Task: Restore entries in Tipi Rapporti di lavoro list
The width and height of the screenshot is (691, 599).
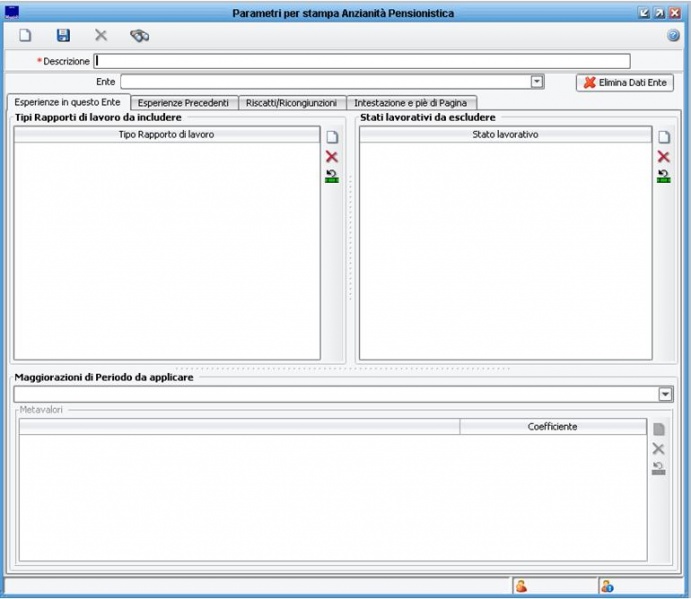Action: pos(332,176)
